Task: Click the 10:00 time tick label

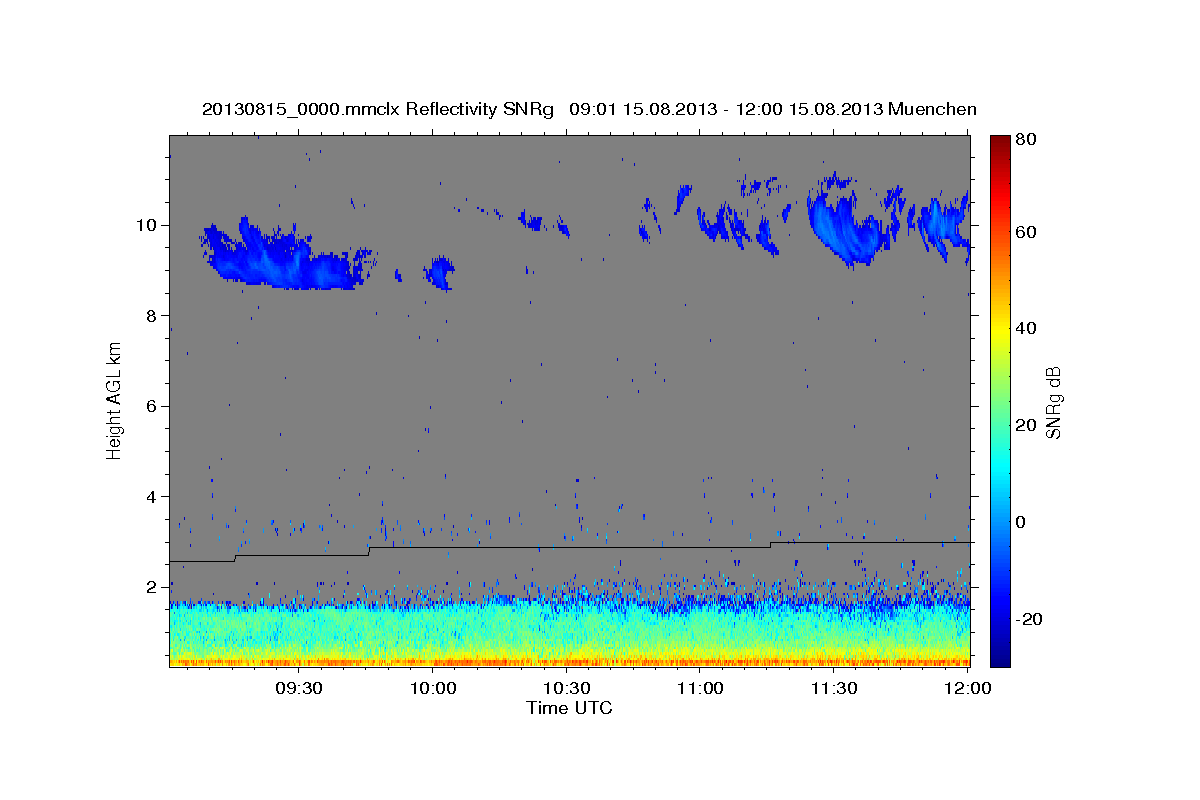Action: click(x=433, y=689)
